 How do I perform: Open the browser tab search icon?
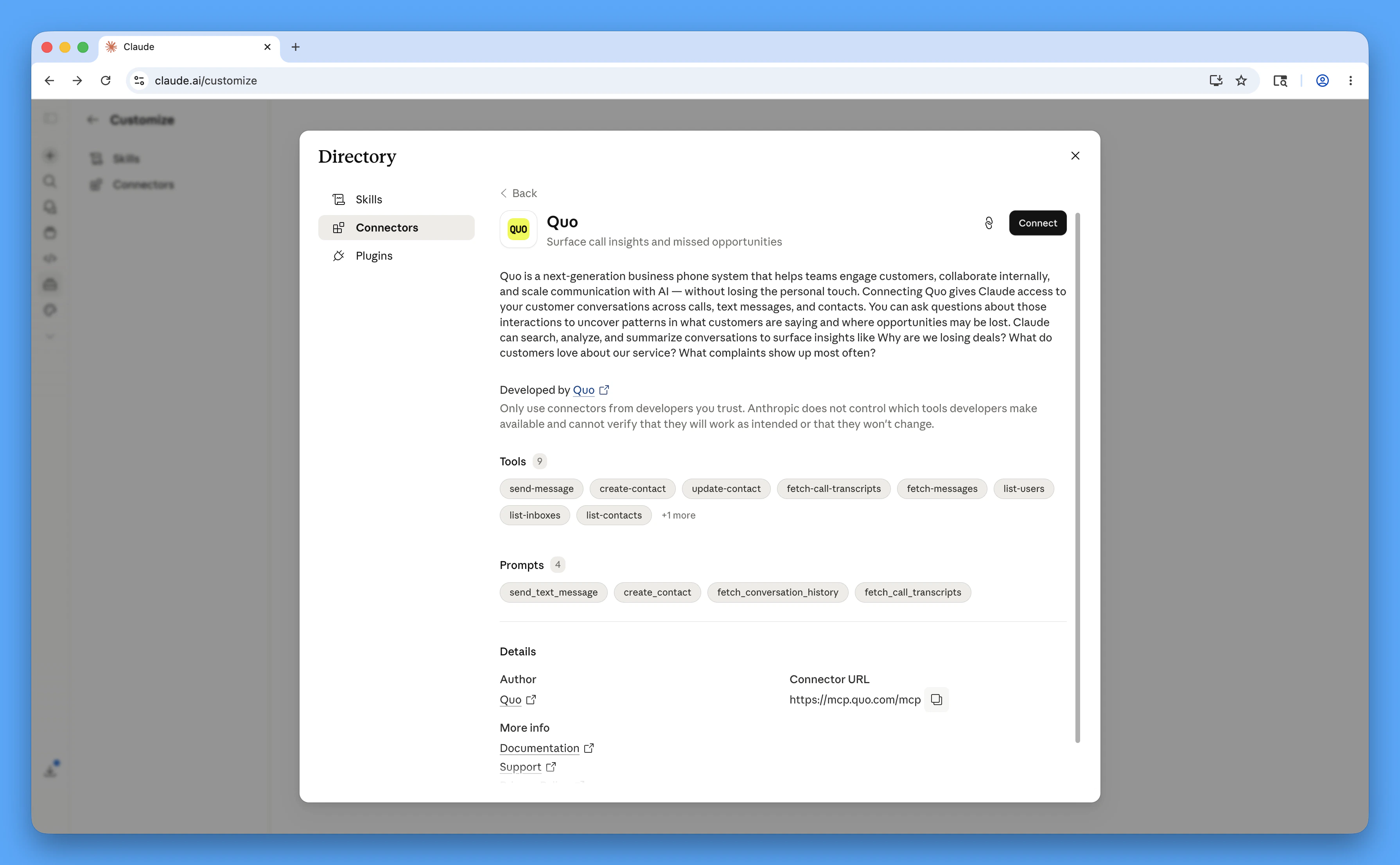pos(1280,81)
